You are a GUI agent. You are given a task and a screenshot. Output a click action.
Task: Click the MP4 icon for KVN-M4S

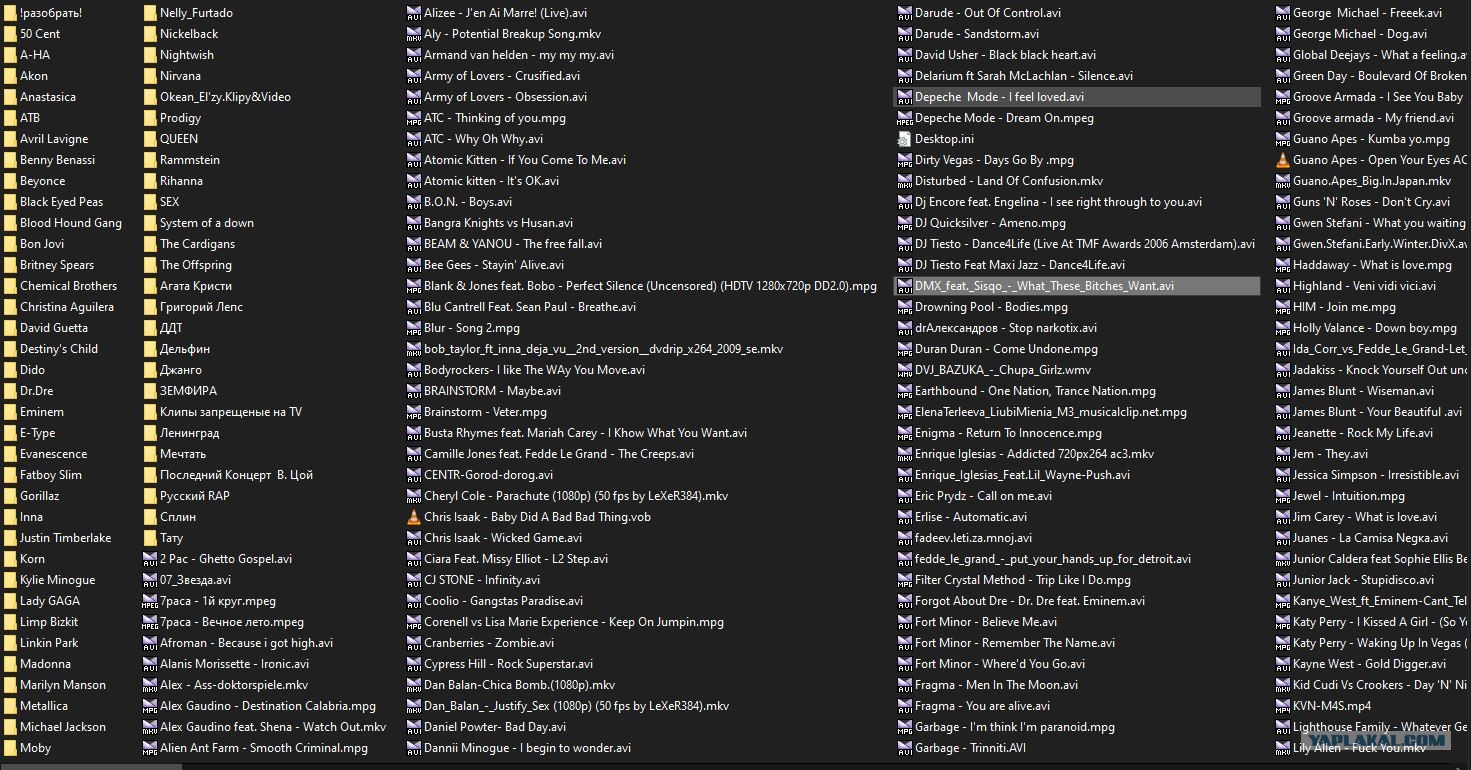pyautogui.click(x=1283, y=706)
